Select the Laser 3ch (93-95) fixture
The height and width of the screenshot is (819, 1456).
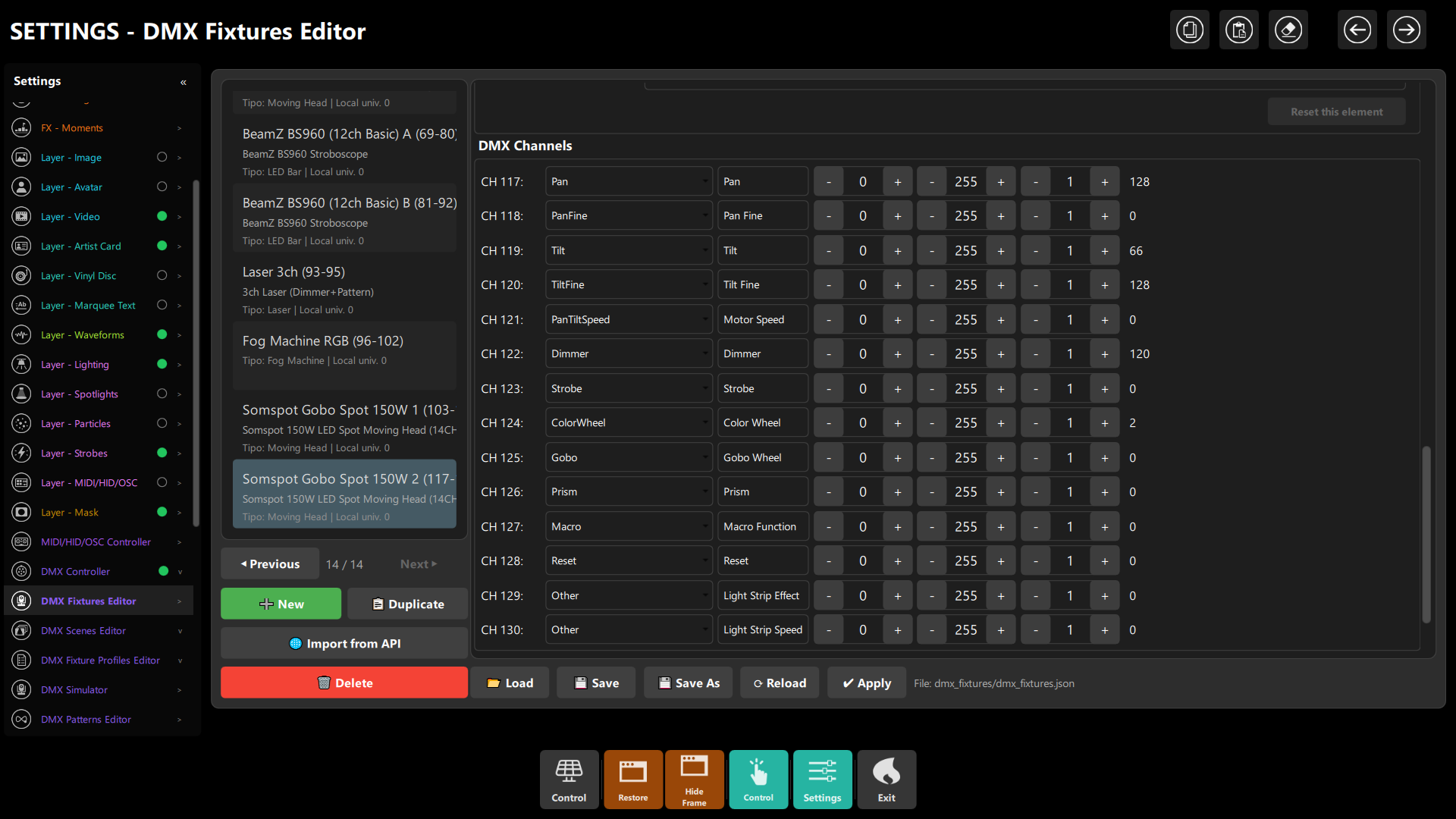click(x=344, y=287)
